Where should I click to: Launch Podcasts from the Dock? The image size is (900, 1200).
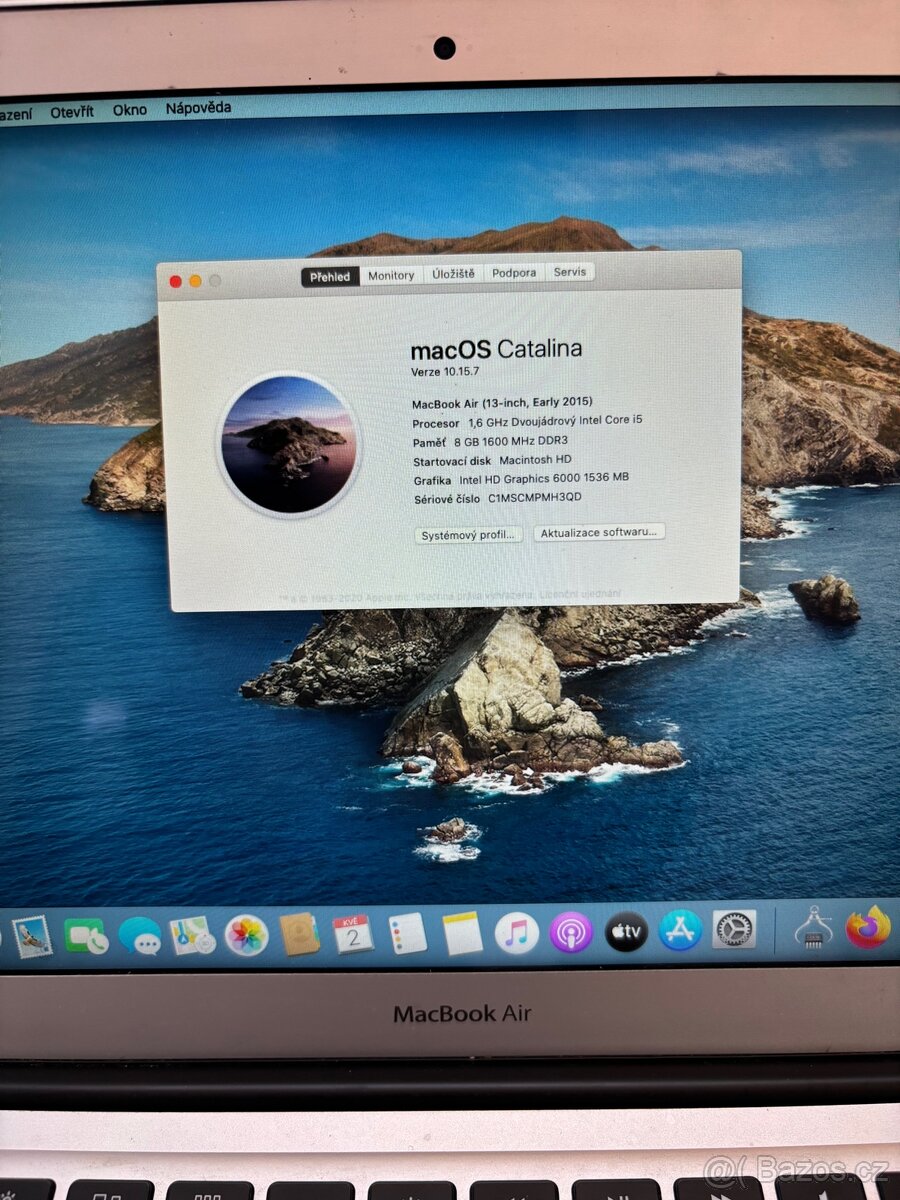(571, 932)
